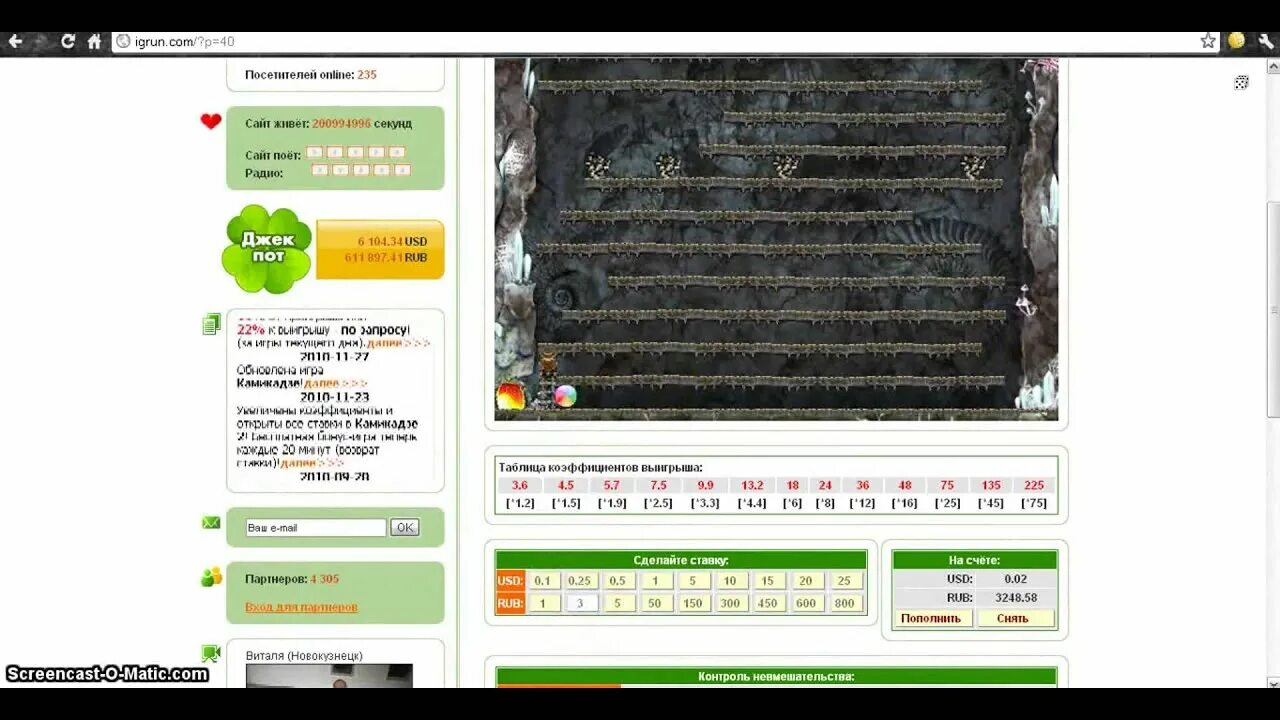
Task: Choose the 1 bet in RUB row
Action: coord(543,603)
